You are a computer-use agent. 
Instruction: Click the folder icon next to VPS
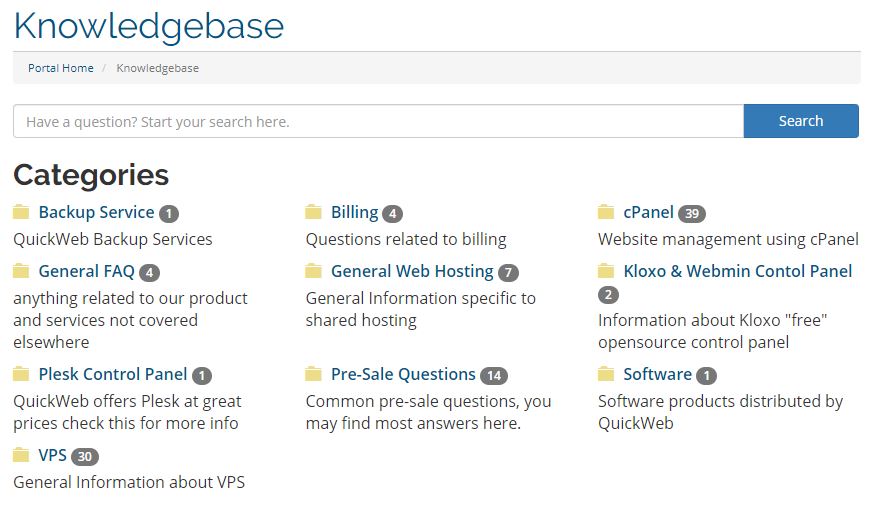click(21, 455)
